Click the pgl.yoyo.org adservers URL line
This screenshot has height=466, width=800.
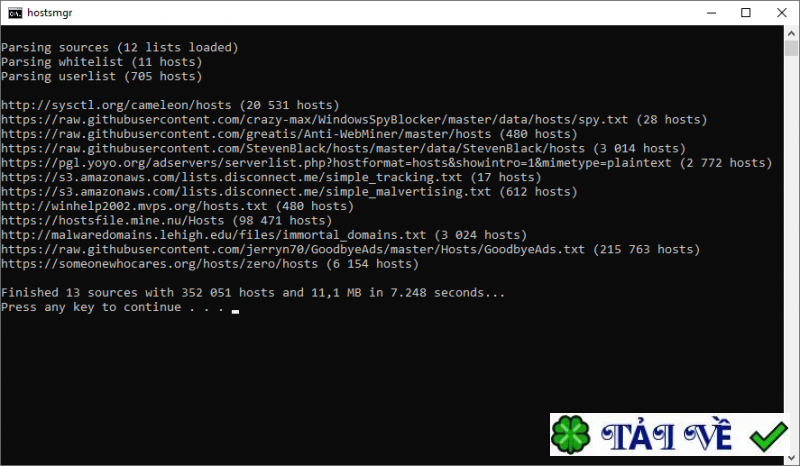tap(387, 163)
